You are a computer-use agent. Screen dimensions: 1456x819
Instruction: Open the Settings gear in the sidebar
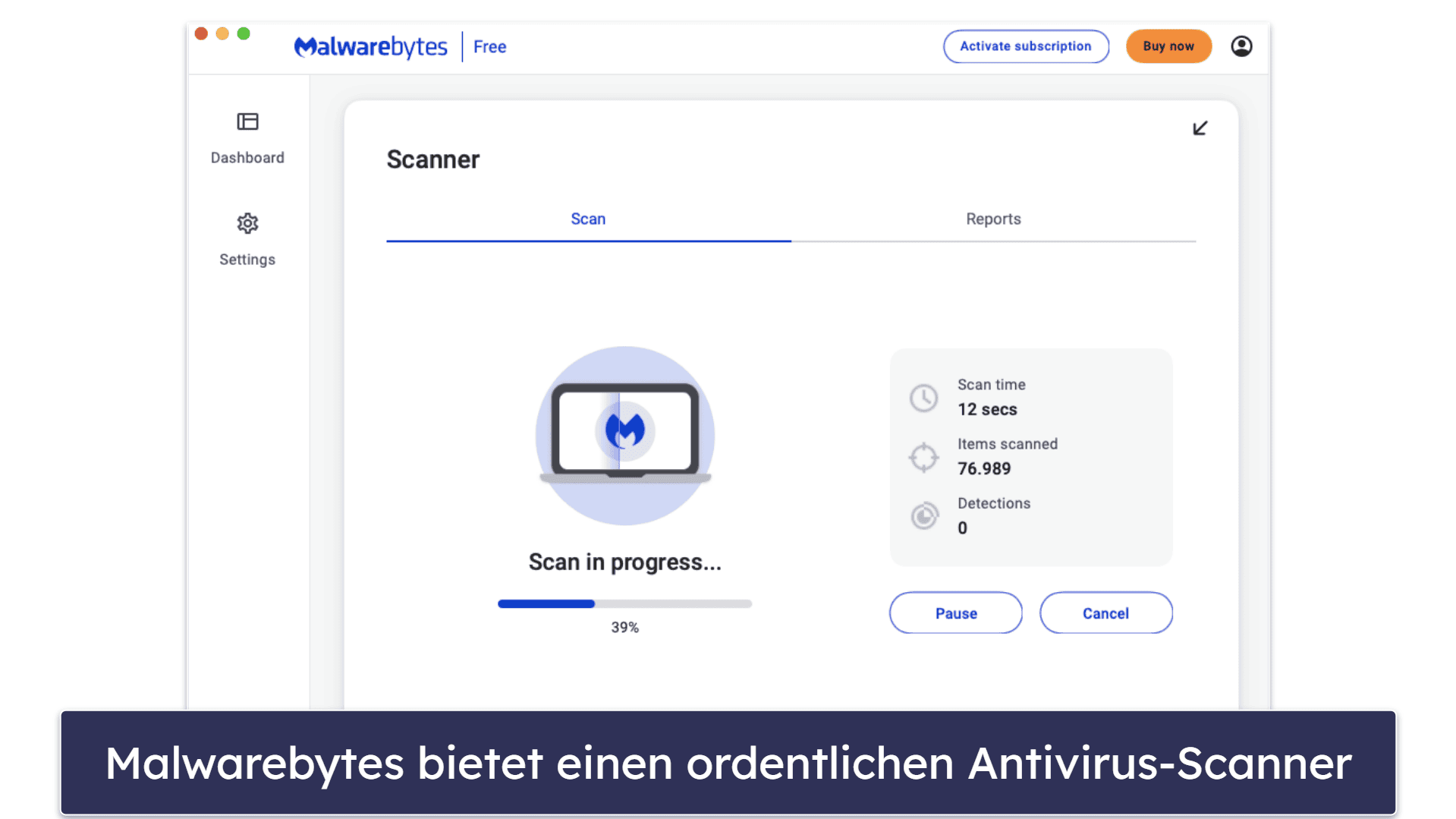click(247, 240)
